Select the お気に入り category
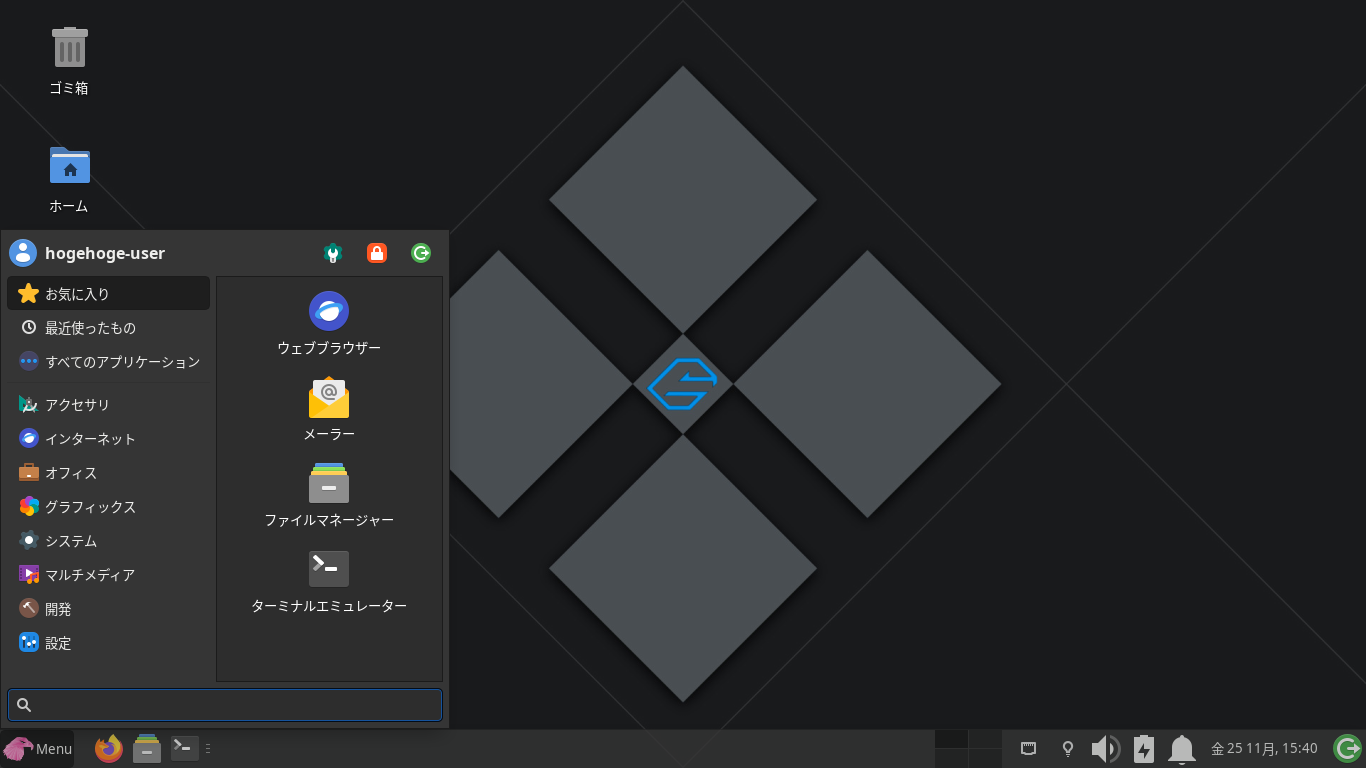Image resolution: width=1366 pixels, height=768 pixels. pos(109,294)
